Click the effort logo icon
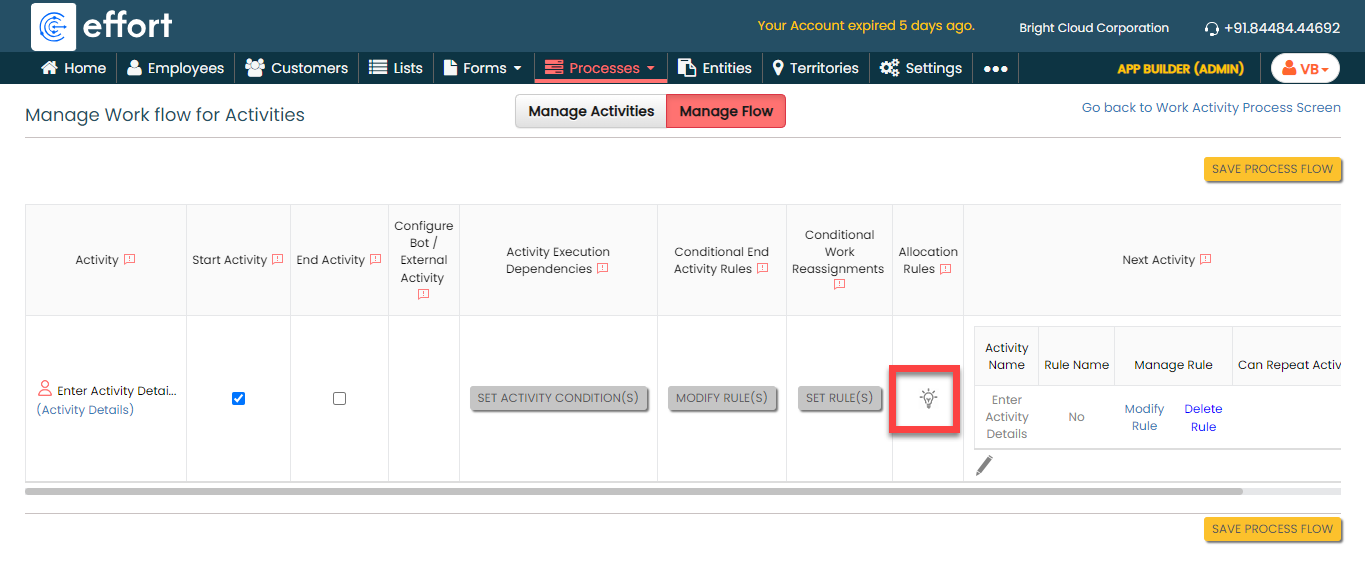This screenshot has width=1365, height=564. tap(54, 26)
